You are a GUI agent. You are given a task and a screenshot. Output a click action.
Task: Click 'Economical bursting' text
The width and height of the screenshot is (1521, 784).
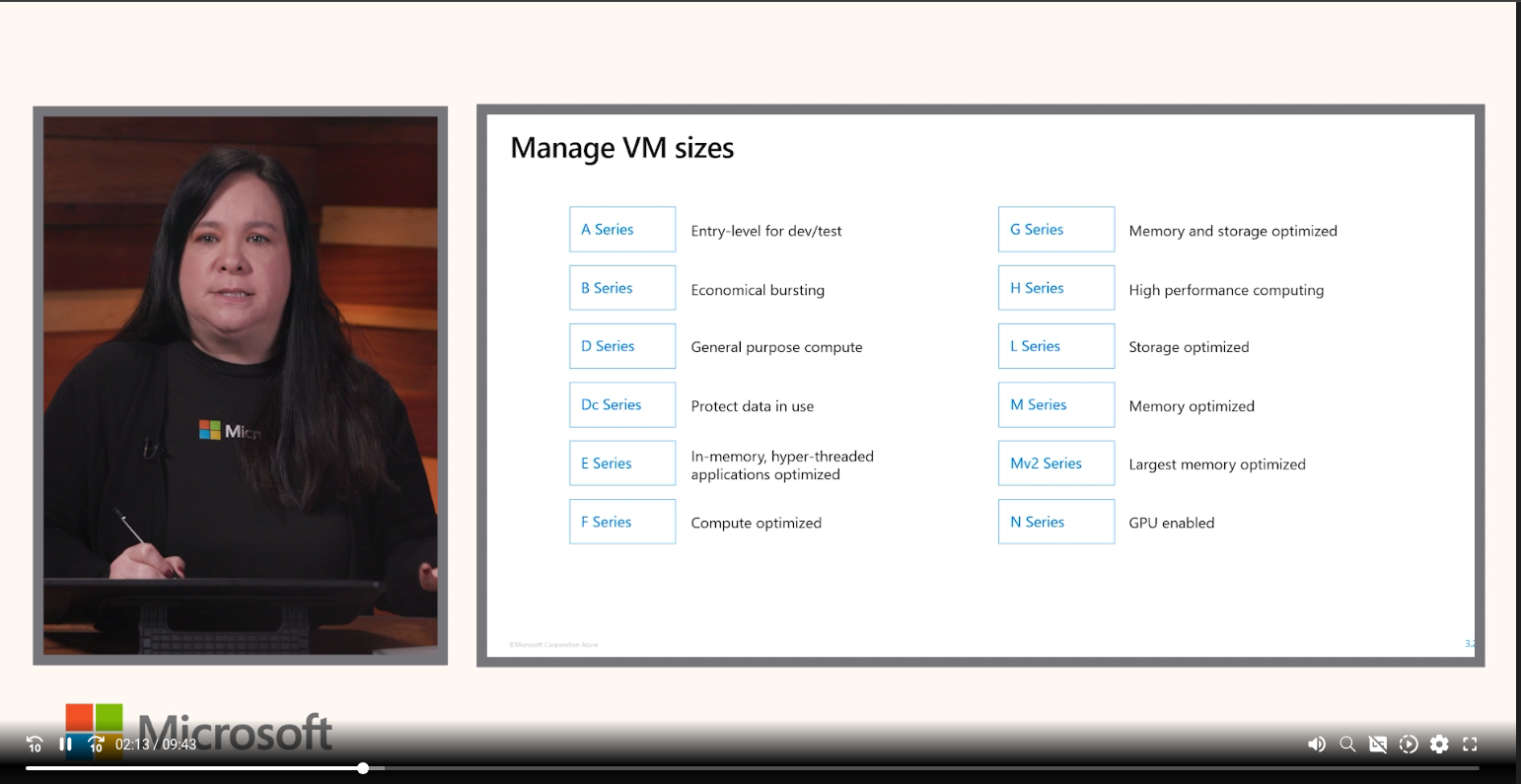[758, 290]
